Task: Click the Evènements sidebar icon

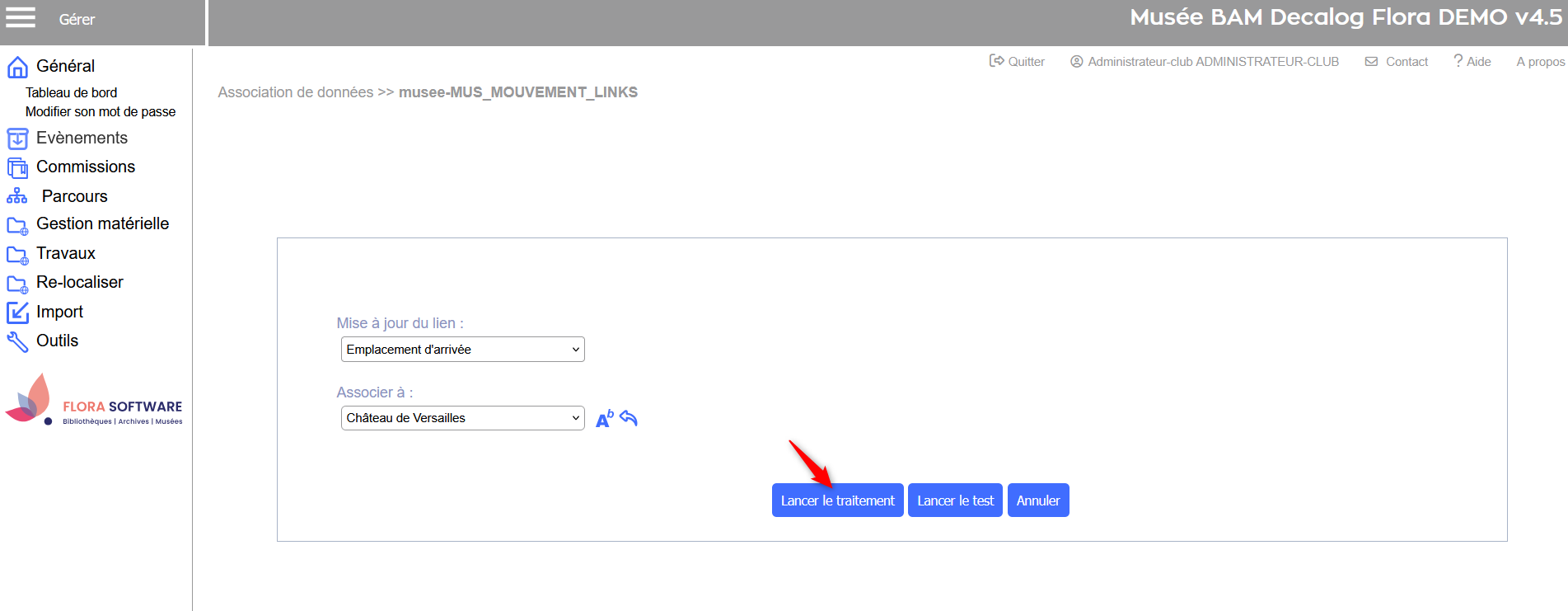Action: (x=17, y=139)
